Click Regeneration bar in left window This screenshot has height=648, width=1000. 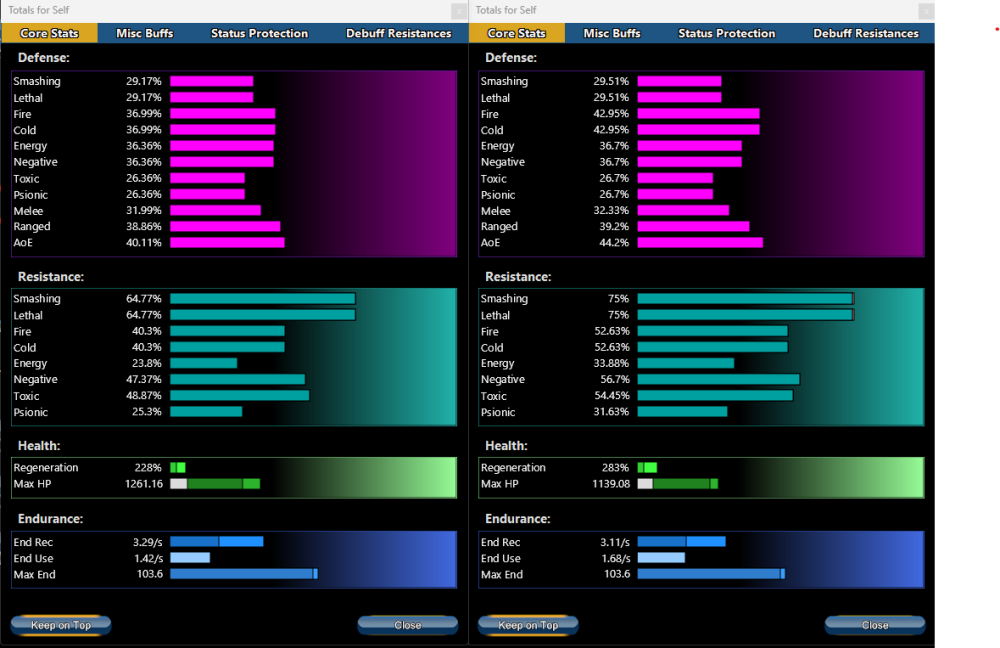(178, 468)
